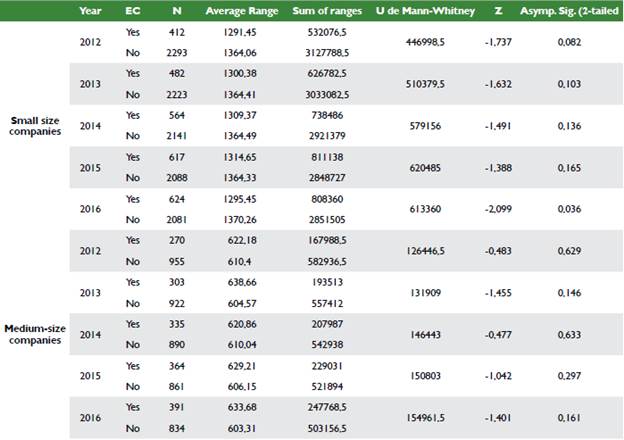Click the EC column header
Viewport: 624px width, 440px height.
point(133,10)
